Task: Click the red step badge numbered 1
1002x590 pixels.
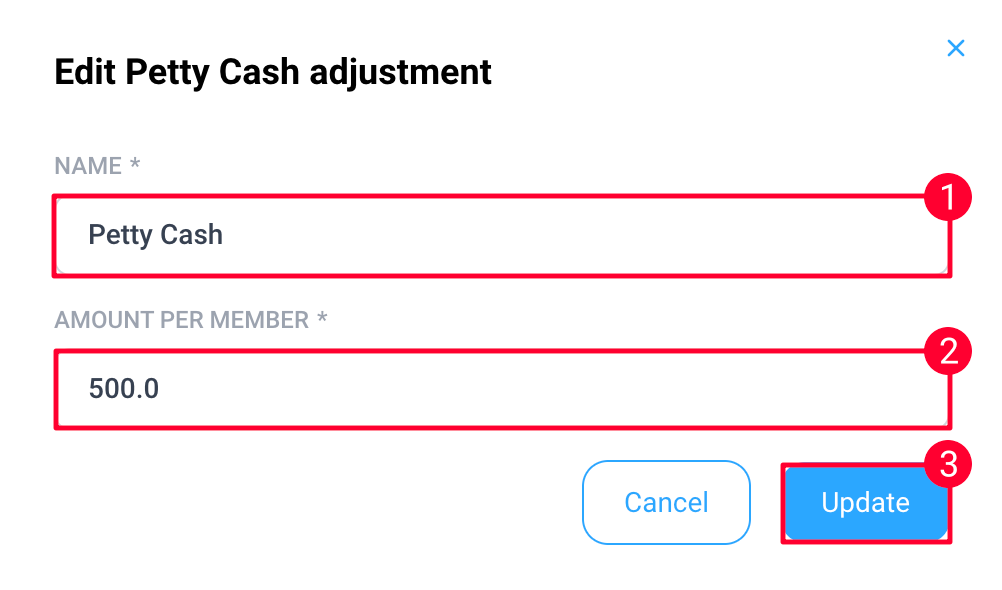Action: pos(948,197)
